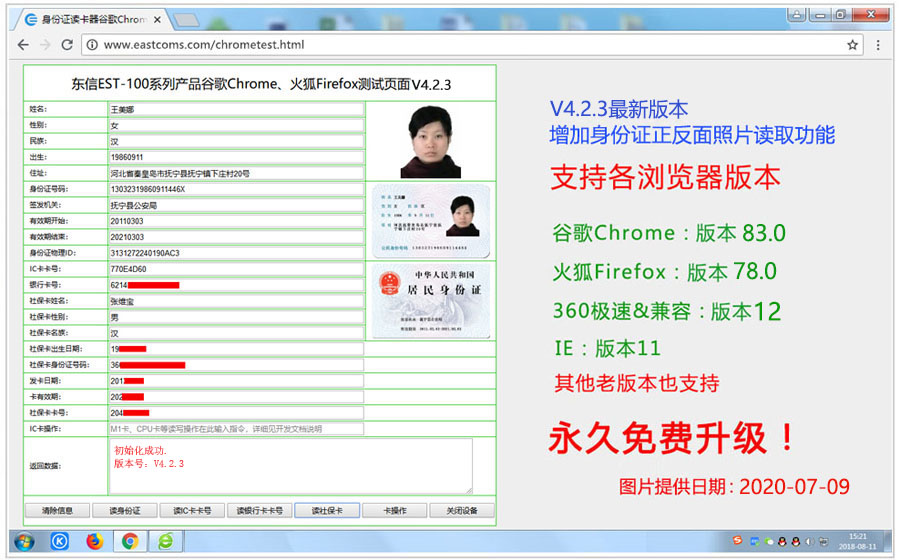This screenshot has width=900, height=560.
Task: Open Firefox from the taskbar
Action: tap(95, 541)
